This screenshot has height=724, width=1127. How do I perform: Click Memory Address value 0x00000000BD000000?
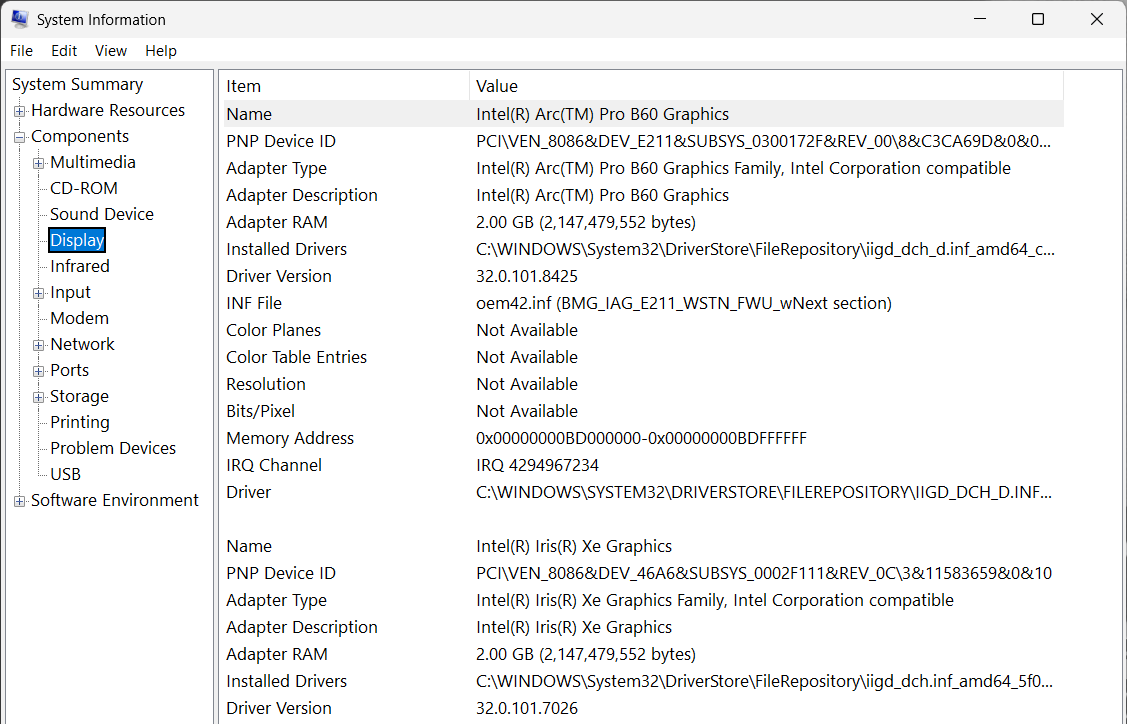point(641,439)
